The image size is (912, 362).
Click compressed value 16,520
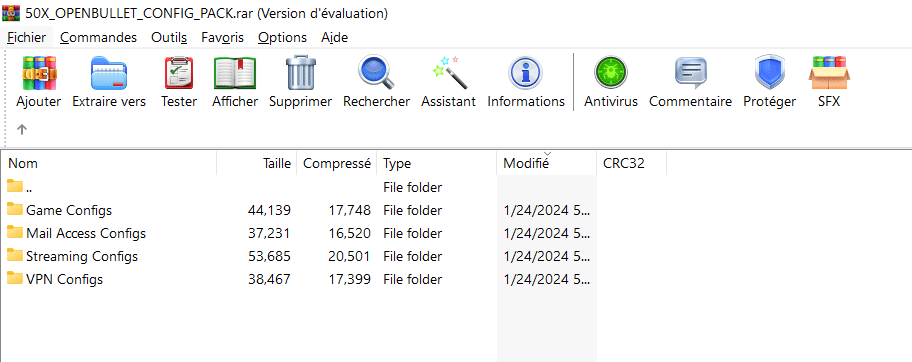tap(349, 233)
